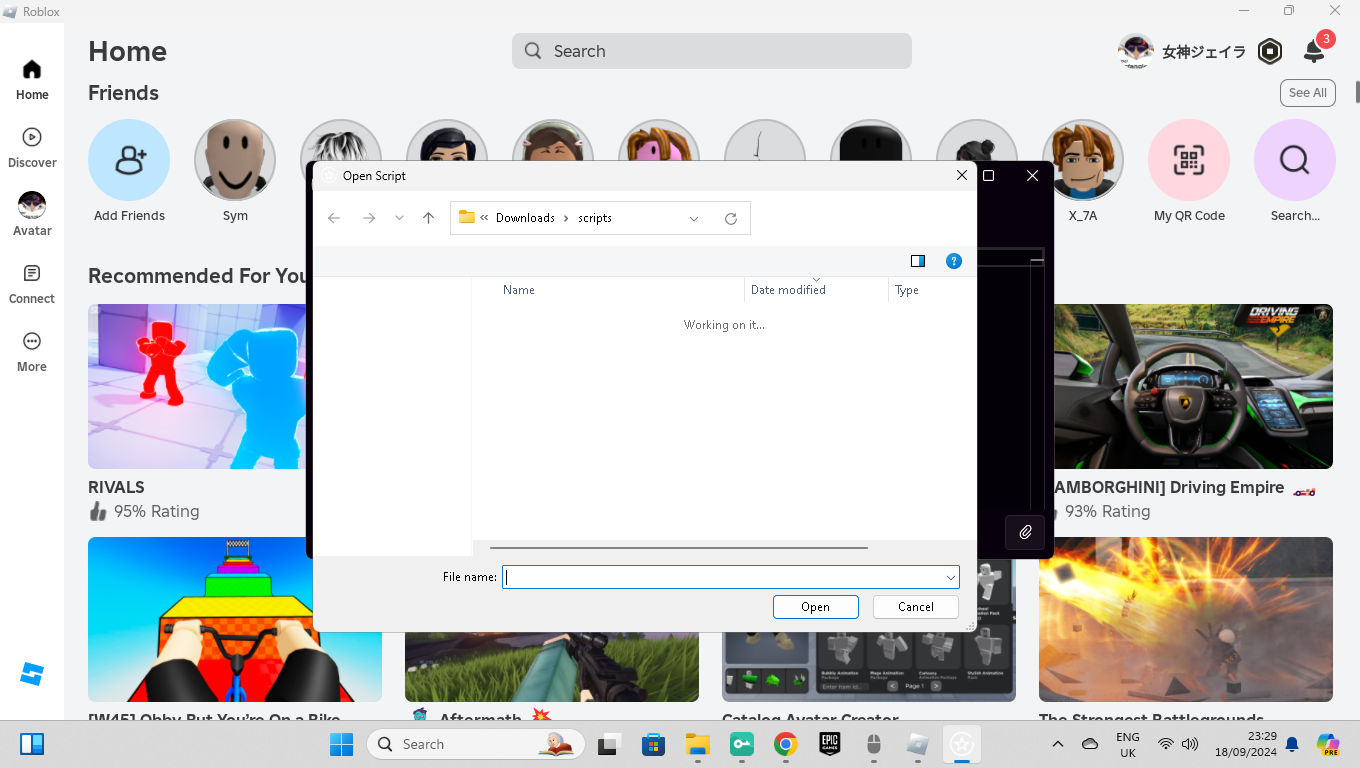
Task: Click scripts in the address path
Action: (595, 218)
